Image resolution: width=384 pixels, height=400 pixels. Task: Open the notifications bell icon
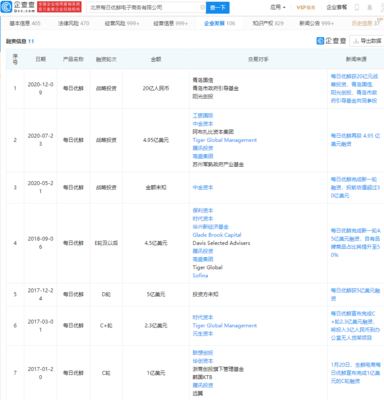[x=370, y=7]
